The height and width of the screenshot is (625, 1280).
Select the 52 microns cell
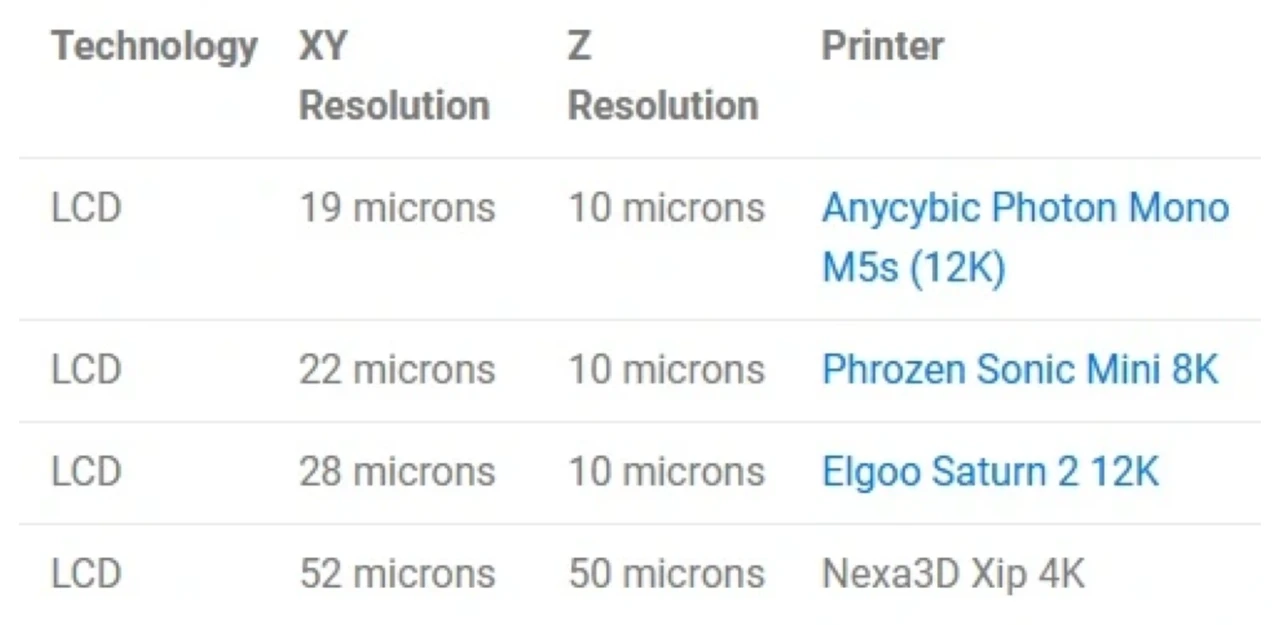click(x=397, y=574)
